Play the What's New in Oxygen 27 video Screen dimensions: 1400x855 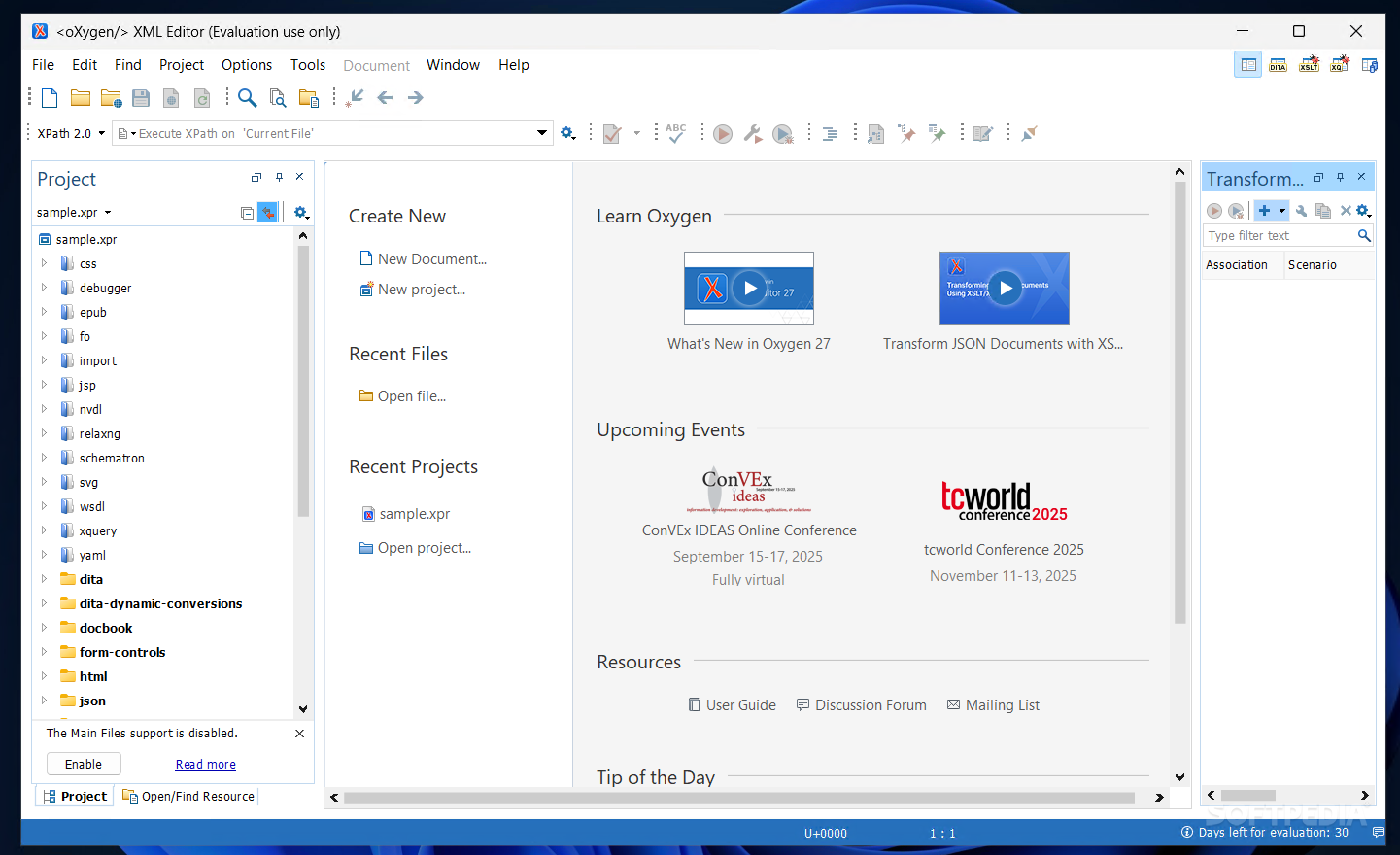(x=749, y=289)
